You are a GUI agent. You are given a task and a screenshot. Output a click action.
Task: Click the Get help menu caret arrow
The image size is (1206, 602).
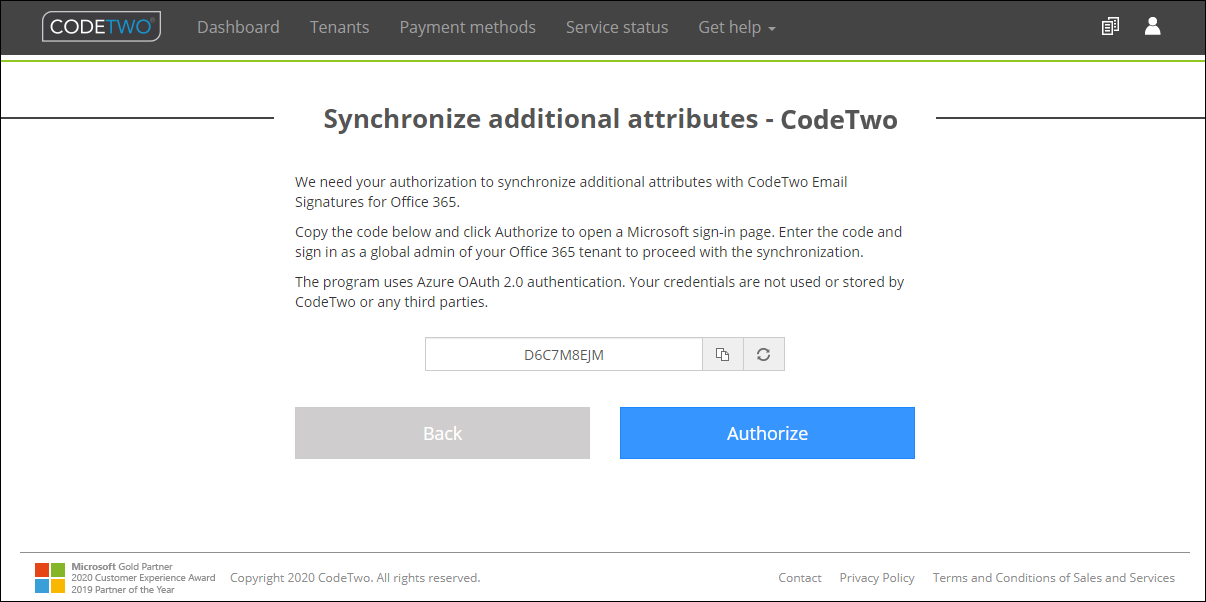772,29
